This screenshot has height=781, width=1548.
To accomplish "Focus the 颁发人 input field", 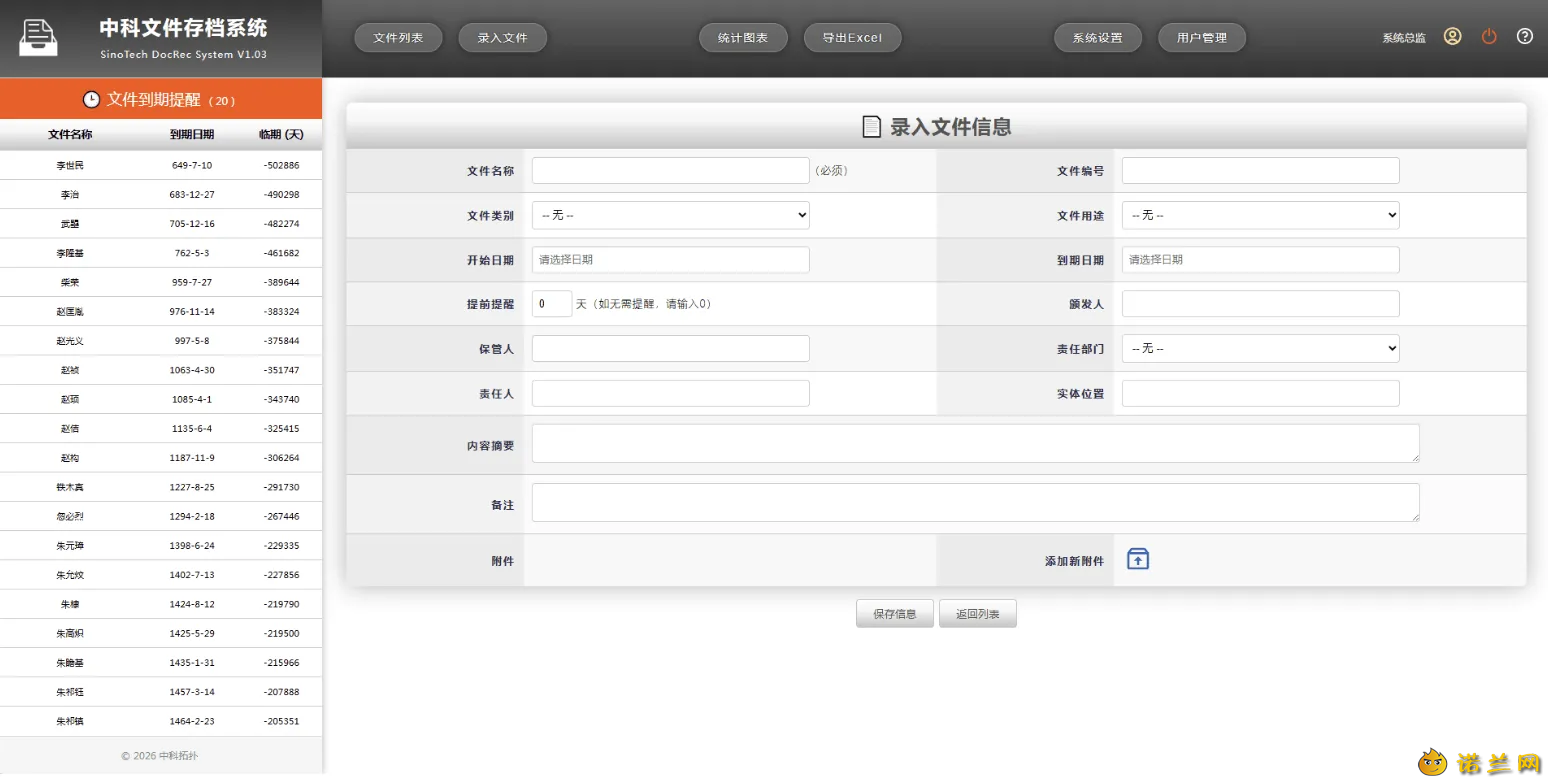I will coord(1260,304).
